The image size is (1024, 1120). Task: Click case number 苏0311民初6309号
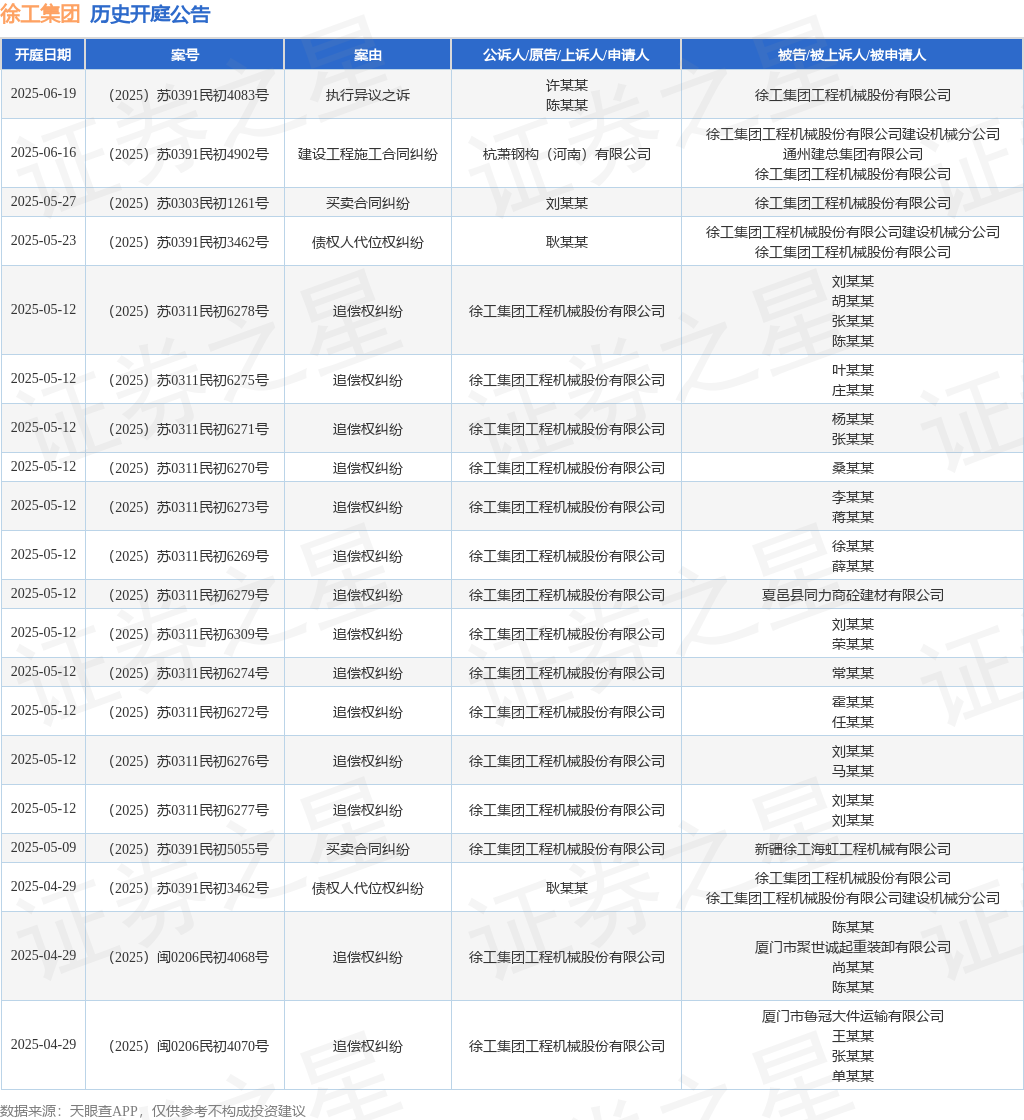tap(189, 634)
